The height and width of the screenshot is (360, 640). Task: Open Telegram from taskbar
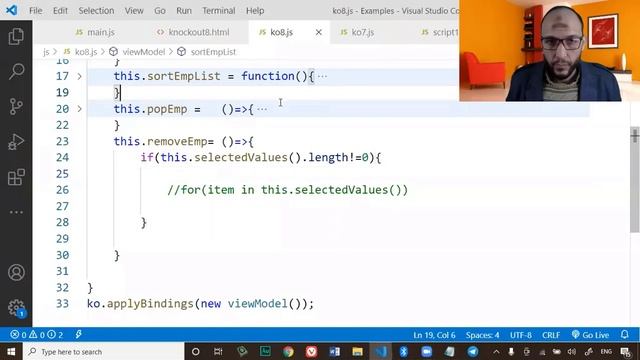pyautogui.click(x=473, y=351)
